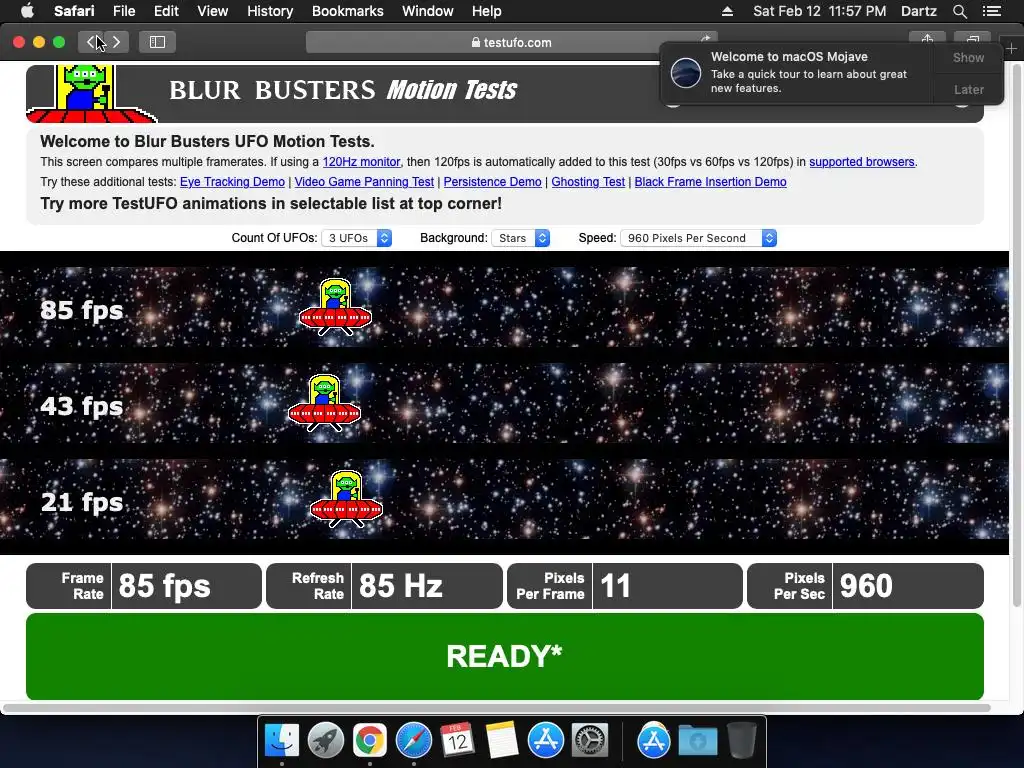The height and width of the screenshot is (768, 1024).
Task: Click the UFO in the 85 fps row
Action: 336,307
